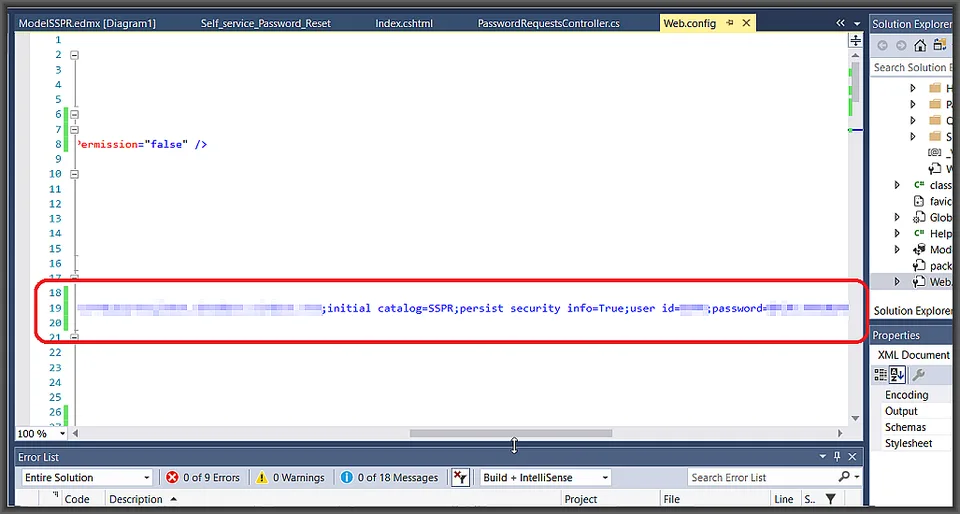Open the 100 % zoom dropdown
The height and width of the screenshot is (514, 960).
click(x=62, y=434)
